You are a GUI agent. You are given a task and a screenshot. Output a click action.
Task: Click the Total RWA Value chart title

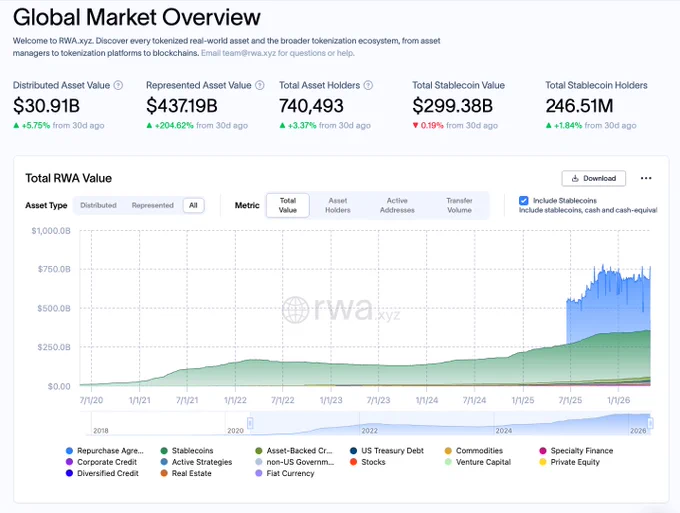point(69,178)
